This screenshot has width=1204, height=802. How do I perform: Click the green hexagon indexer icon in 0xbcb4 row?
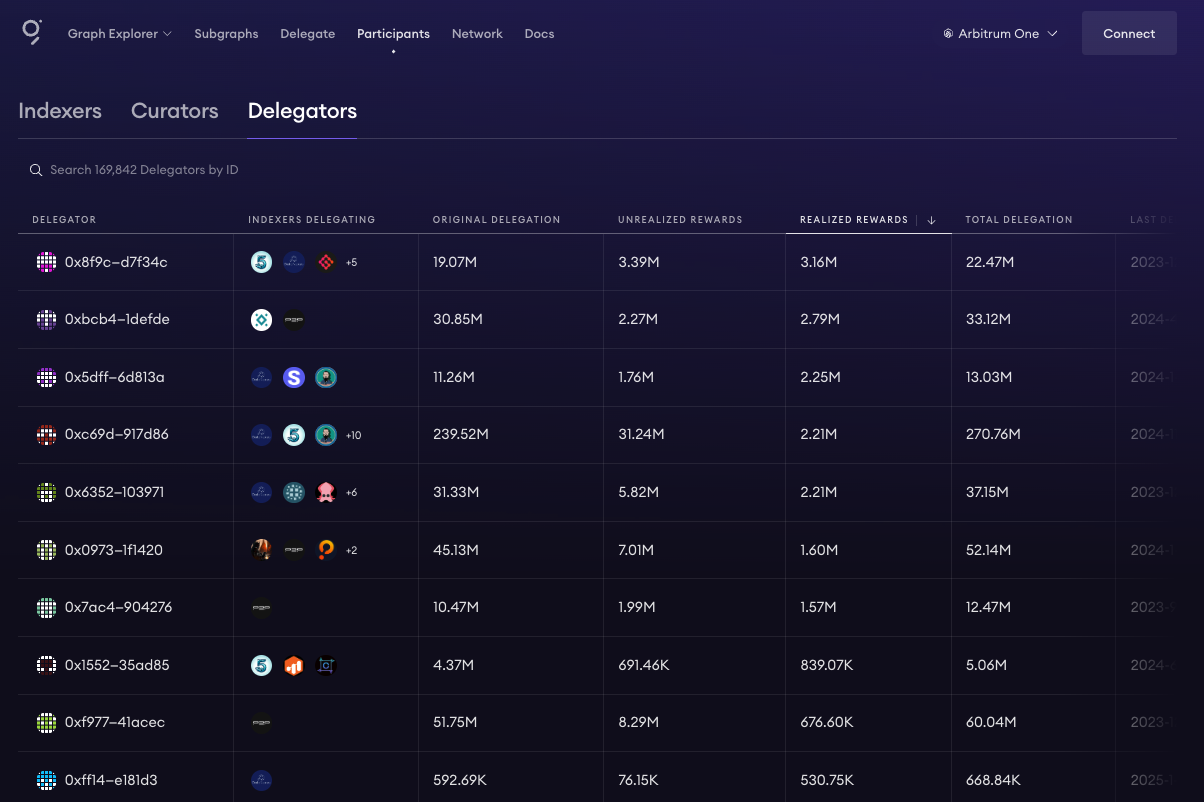pos(261,320)
